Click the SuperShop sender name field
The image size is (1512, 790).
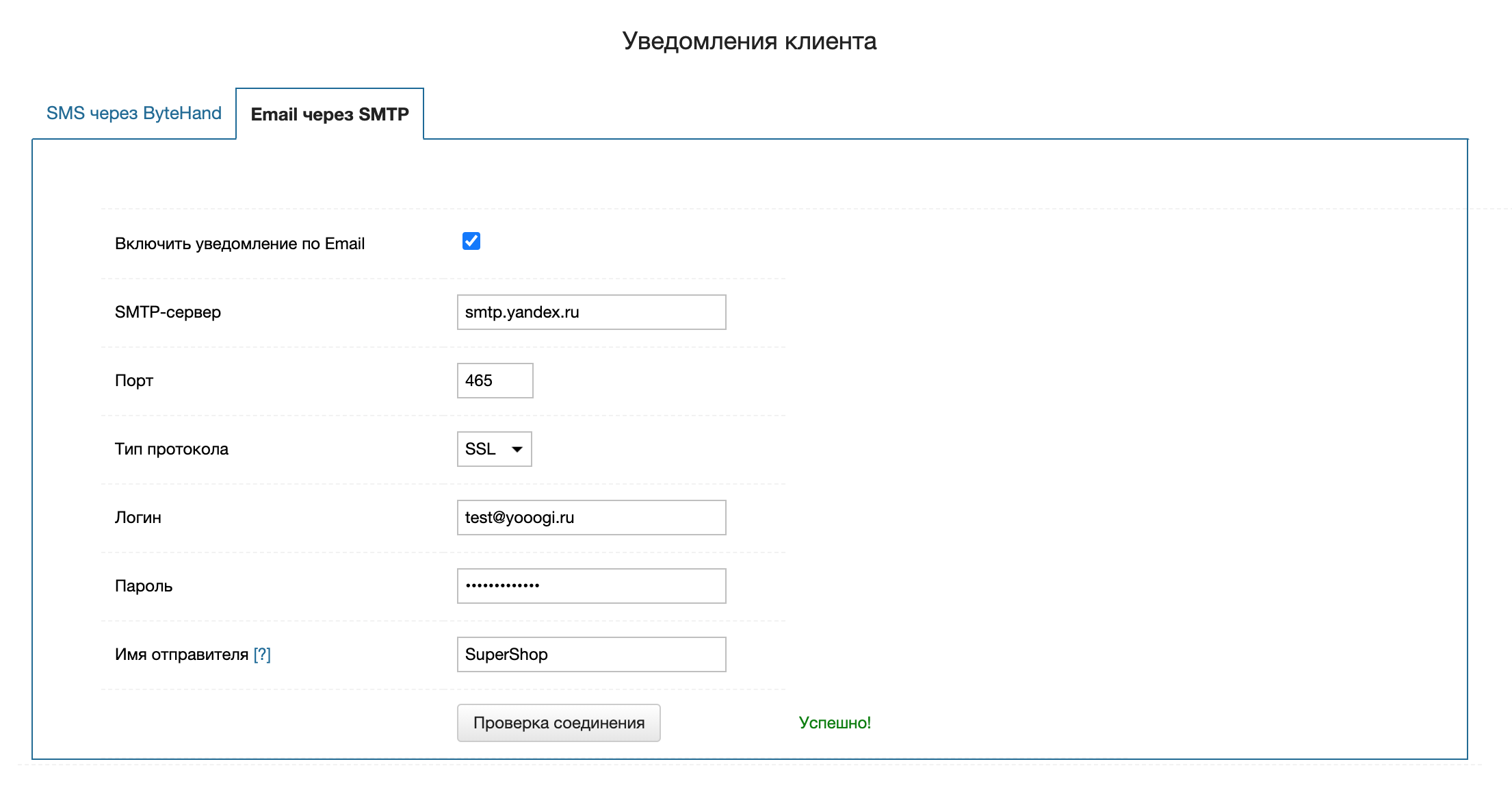coord(591,654)
